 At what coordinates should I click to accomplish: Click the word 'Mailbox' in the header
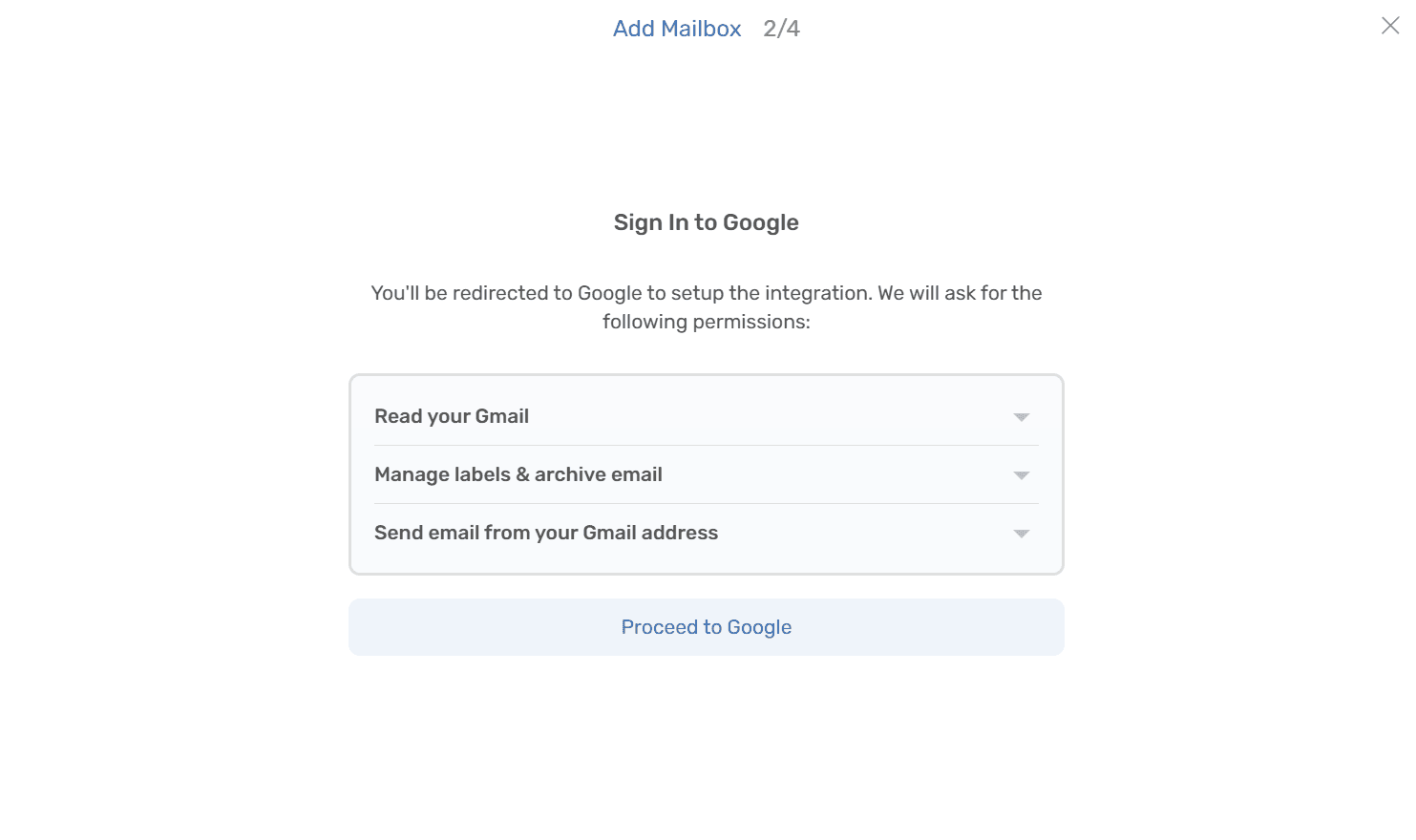coord(702,29)
